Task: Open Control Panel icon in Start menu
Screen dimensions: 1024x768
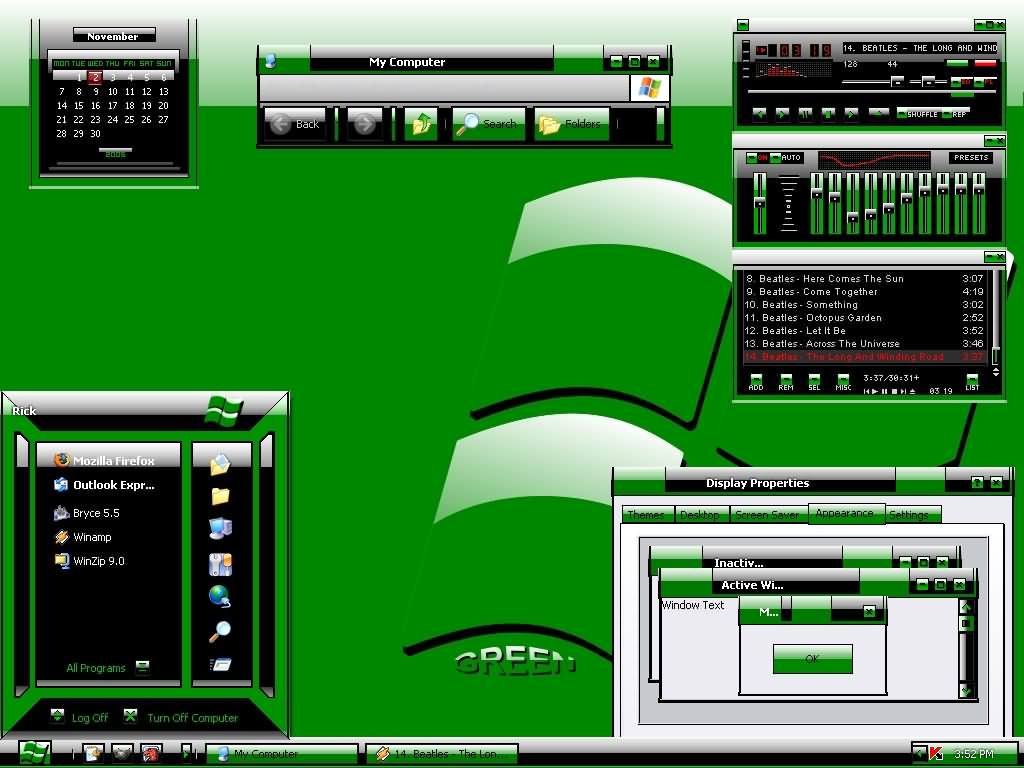Action: [x=221, y=564]
